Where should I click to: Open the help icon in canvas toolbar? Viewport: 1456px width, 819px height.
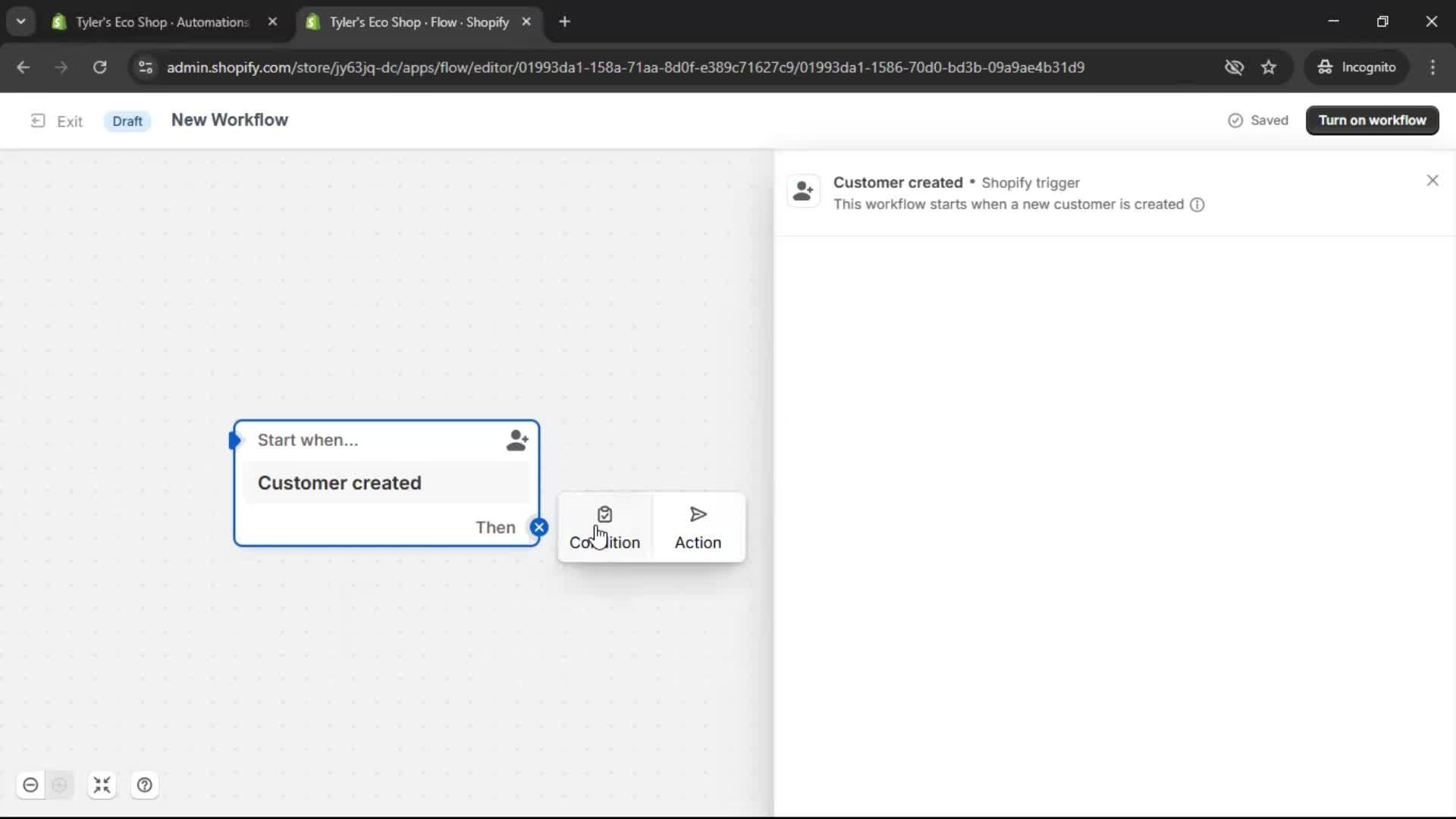(145, 785)
